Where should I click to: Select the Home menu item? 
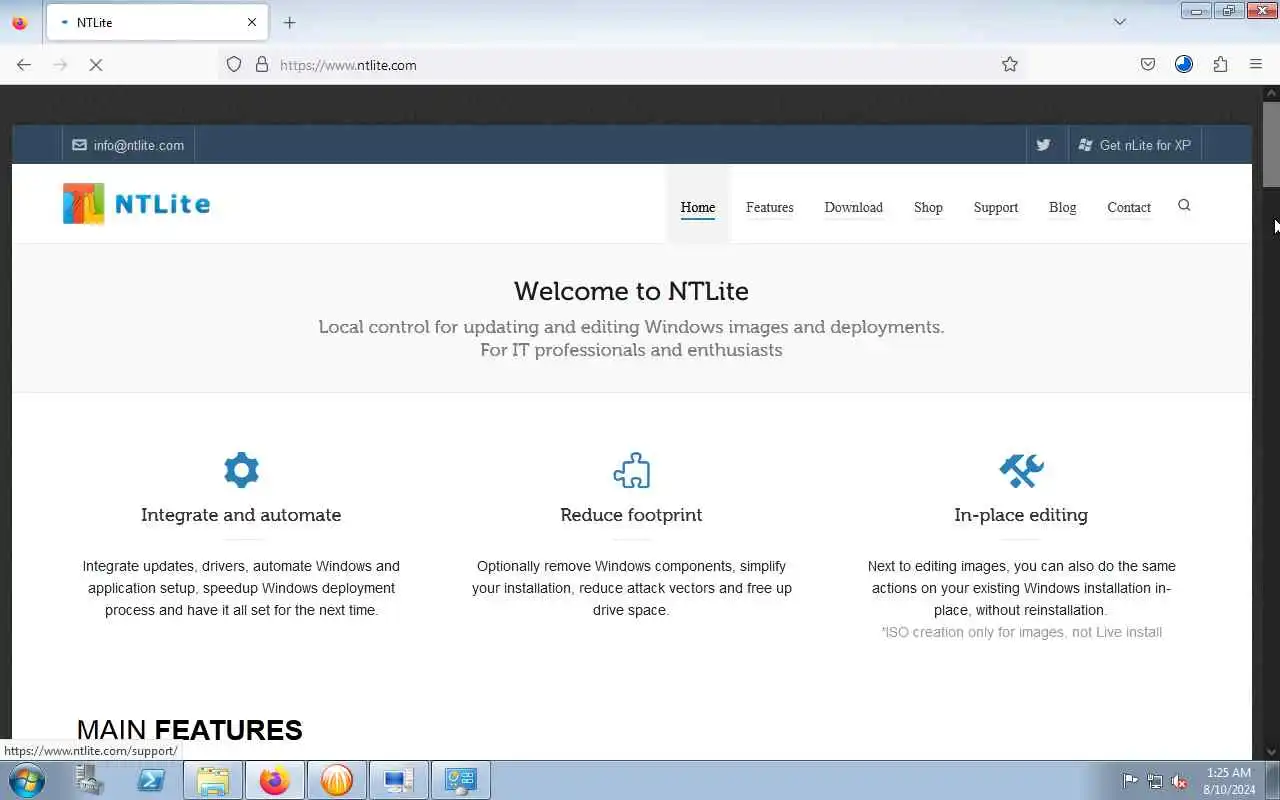click(x=698, y=207)
